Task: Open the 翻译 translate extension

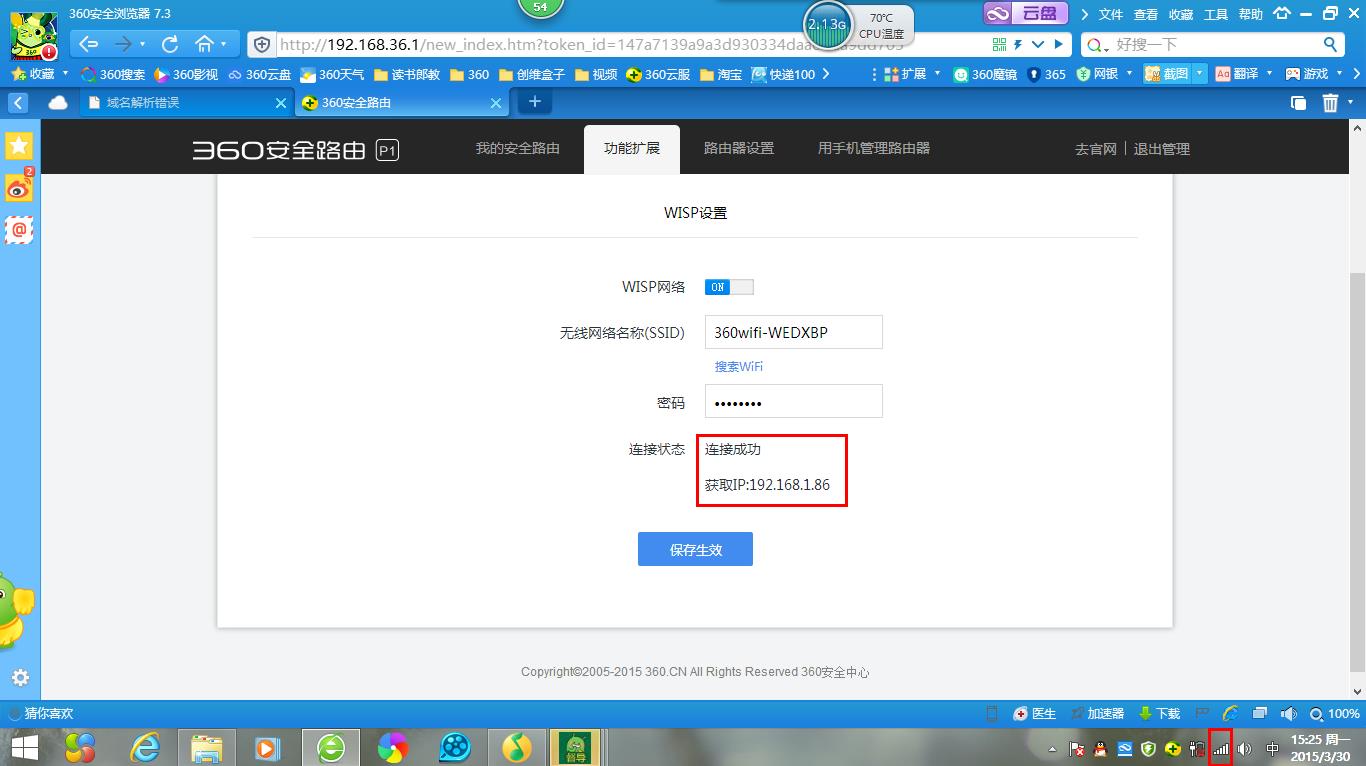Action: coord(1237,74)
